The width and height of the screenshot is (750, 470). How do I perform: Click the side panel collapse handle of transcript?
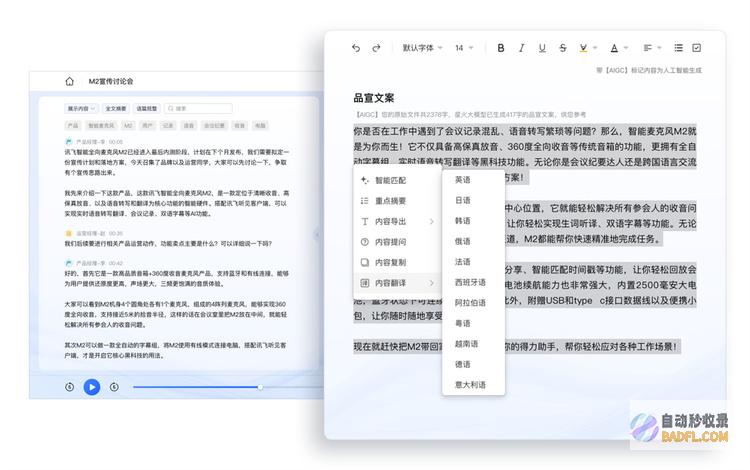point(317,235)
